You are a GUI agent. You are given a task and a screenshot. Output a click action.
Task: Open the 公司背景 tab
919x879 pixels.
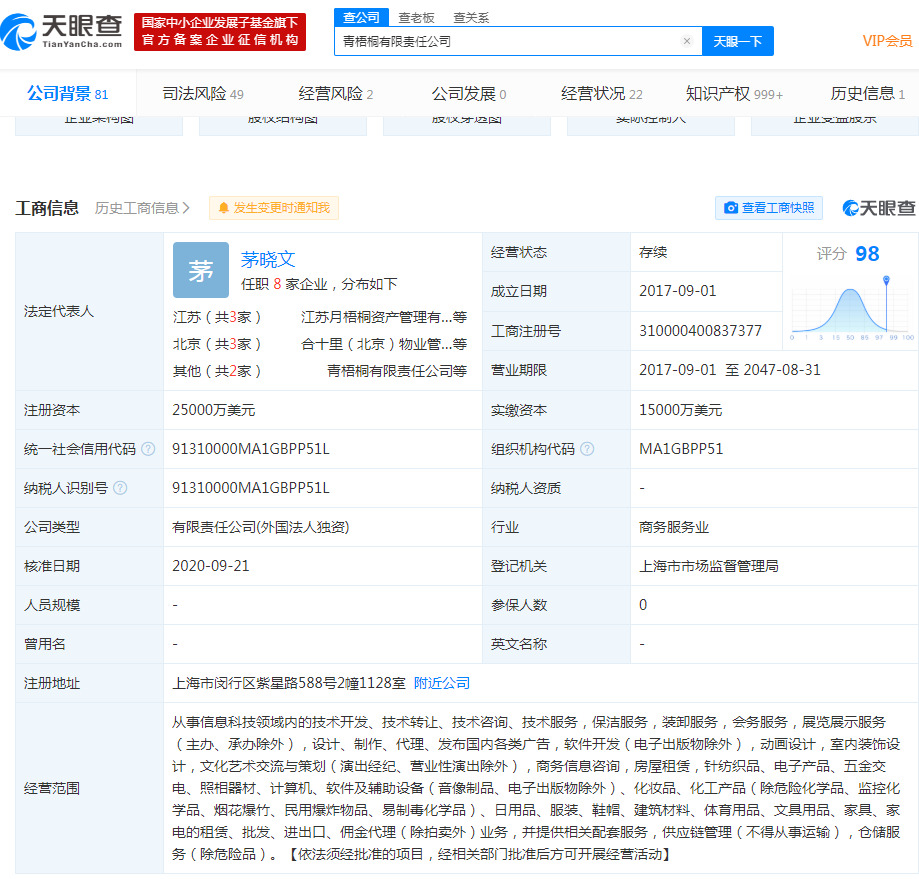[x=67, y=94]
